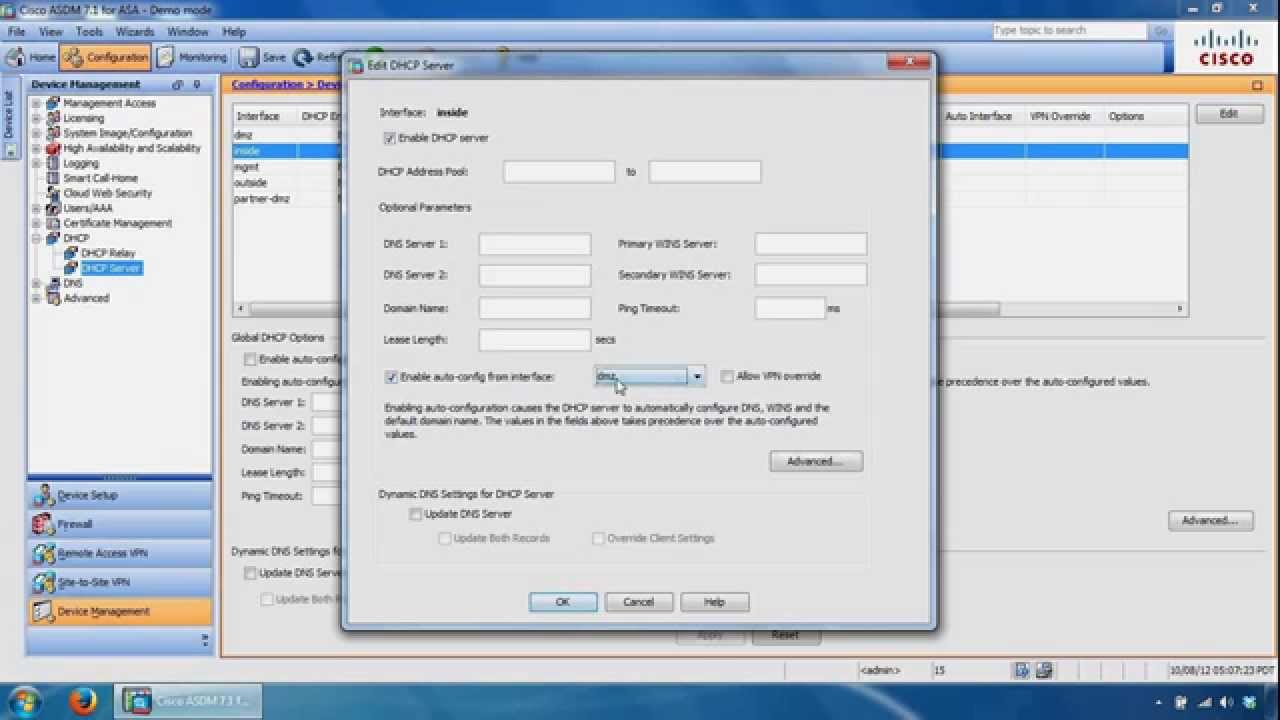Viewport: 1280px width, 720px height.
Task: Select Smart Call-Home in the tree
Action: click(x=100, y=178)
